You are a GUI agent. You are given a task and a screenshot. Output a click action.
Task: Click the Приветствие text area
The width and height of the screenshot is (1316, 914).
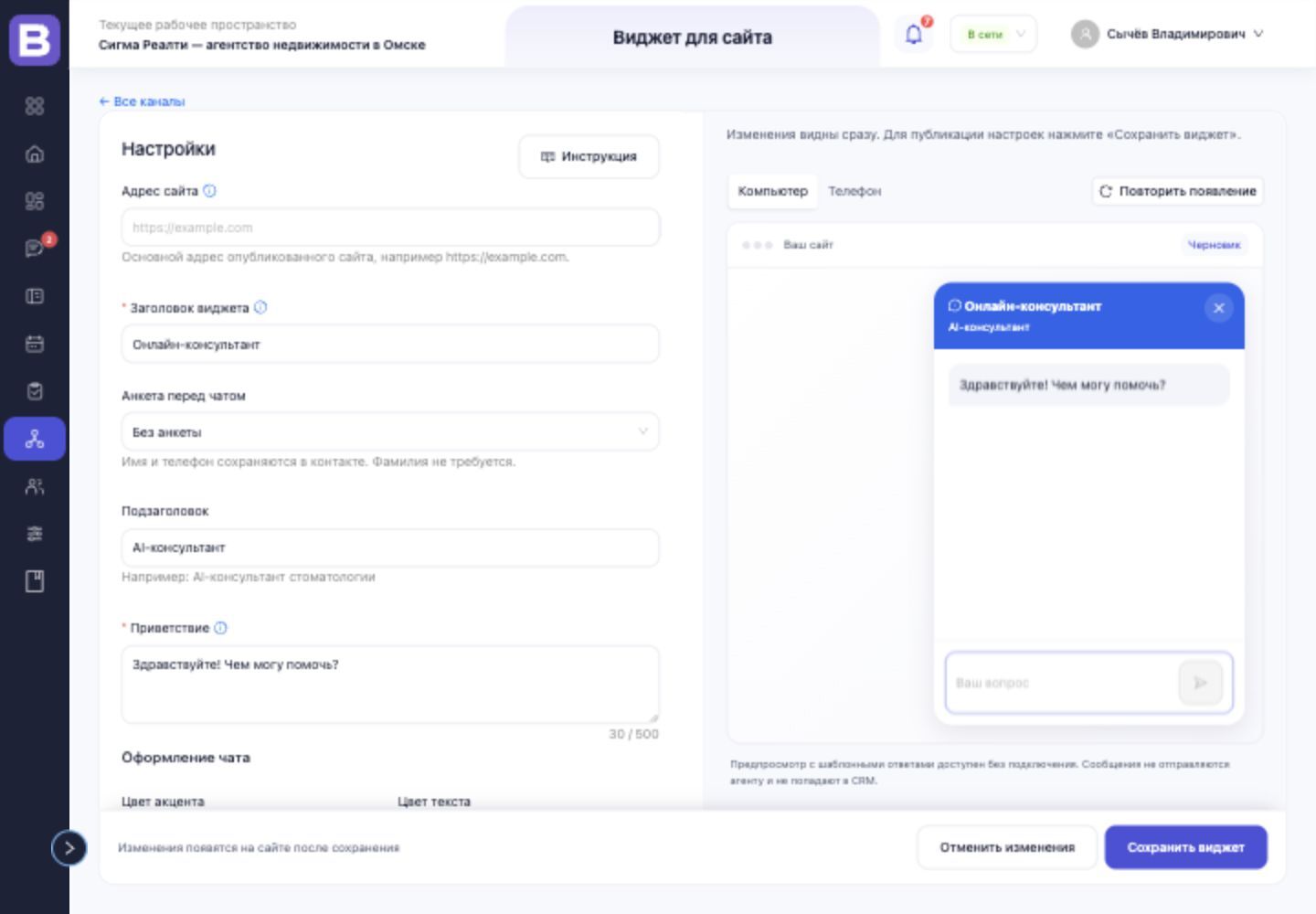(390, 685)
